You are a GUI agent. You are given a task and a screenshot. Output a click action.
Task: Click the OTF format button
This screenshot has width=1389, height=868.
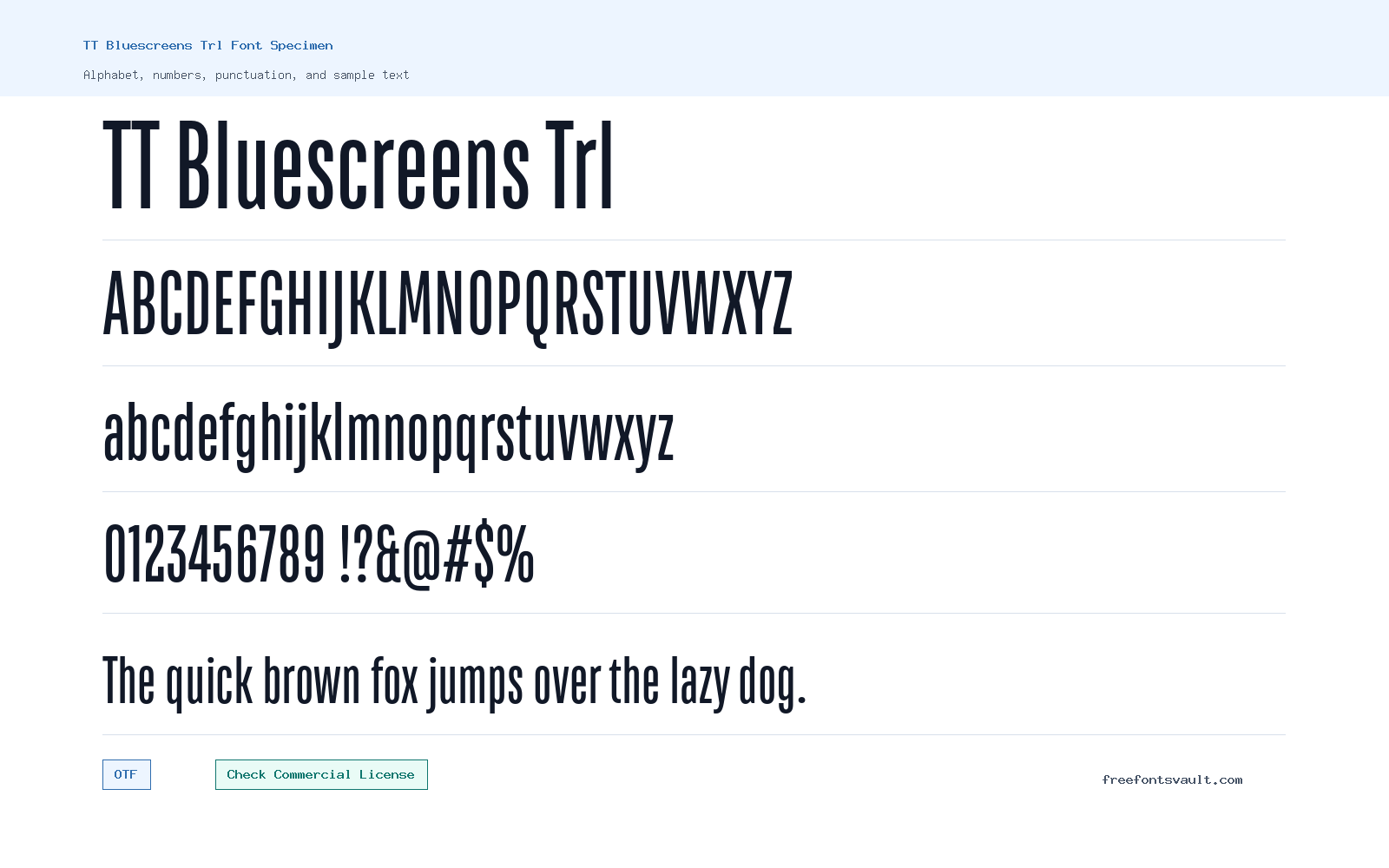coord(127,774)
